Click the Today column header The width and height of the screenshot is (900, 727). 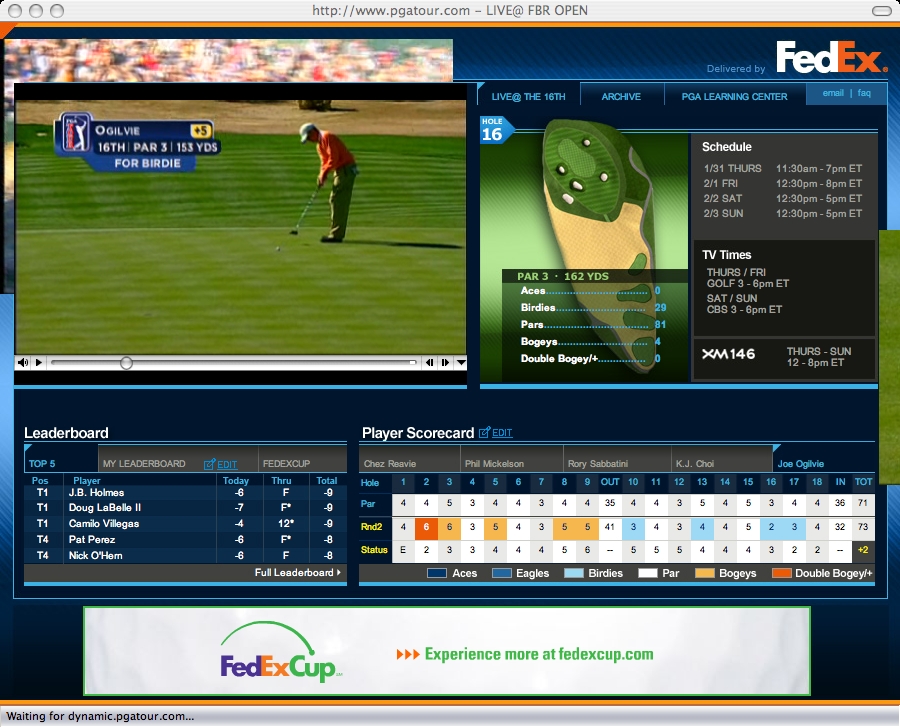point(236,480)
